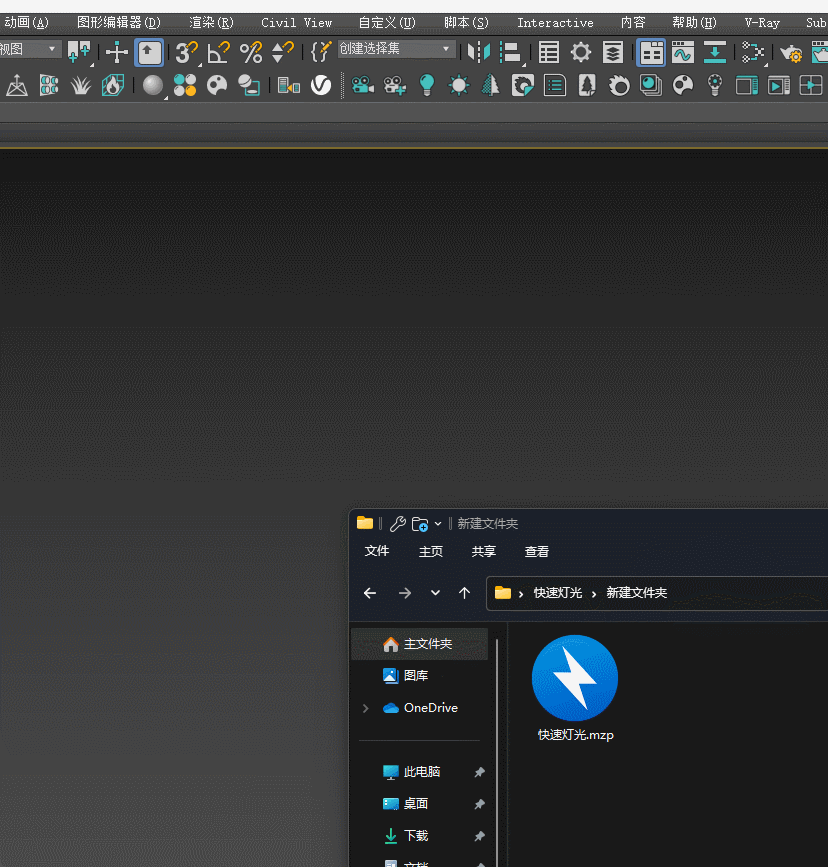Click 快速灯光 in the address path
The image size is (828, 867).
coord(558,593)
